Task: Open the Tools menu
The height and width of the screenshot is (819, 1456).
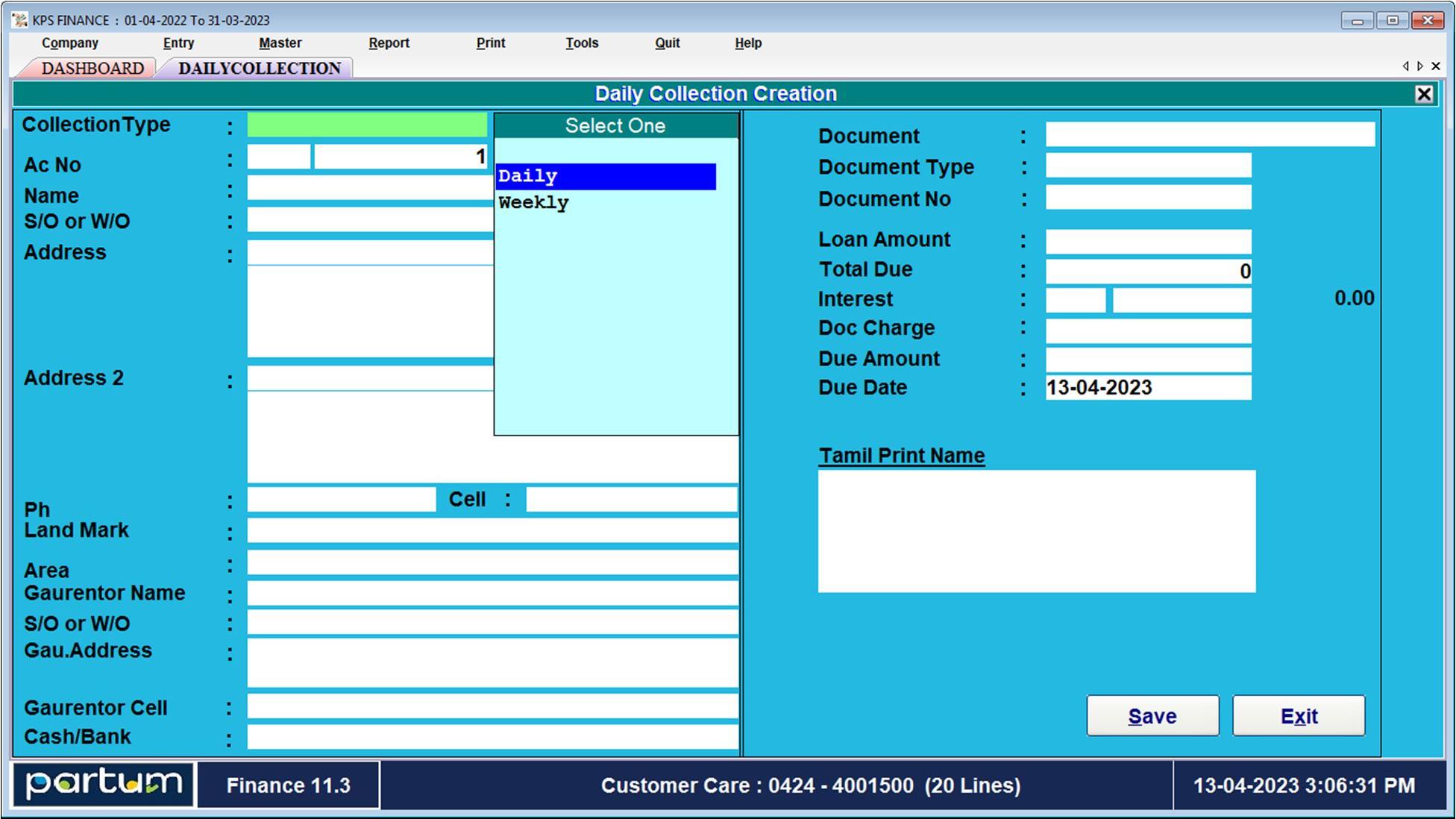Action: click(582, 43)
